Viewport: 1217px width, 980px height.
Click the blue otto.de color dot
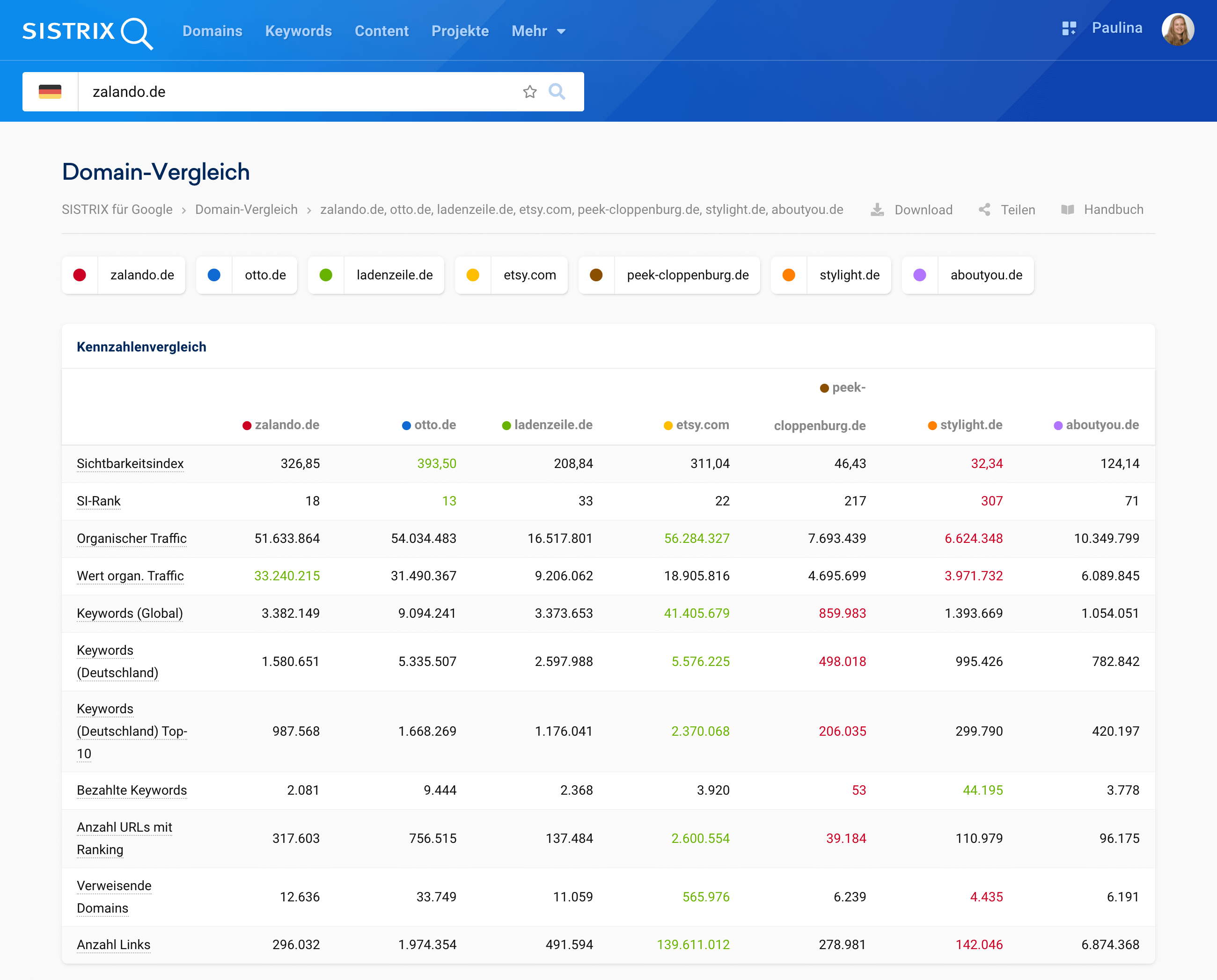click(214, 275)
